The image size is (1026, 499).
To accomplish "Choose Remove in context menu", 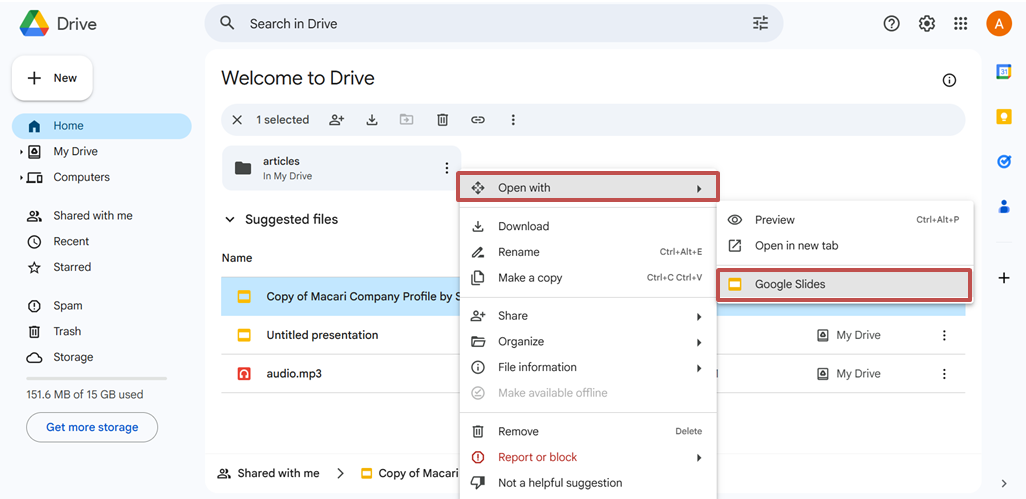I will click(x=588, y=432).
